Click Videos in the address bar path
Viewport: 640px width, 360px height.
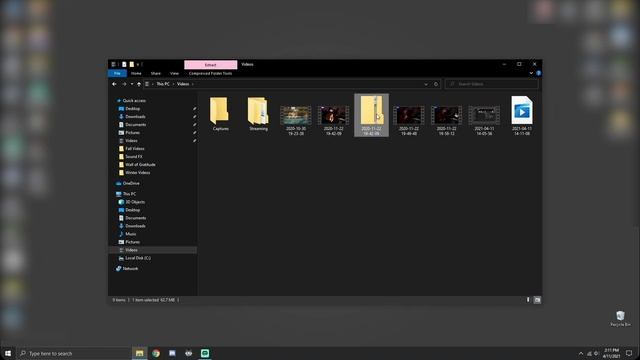coord(183,84)
